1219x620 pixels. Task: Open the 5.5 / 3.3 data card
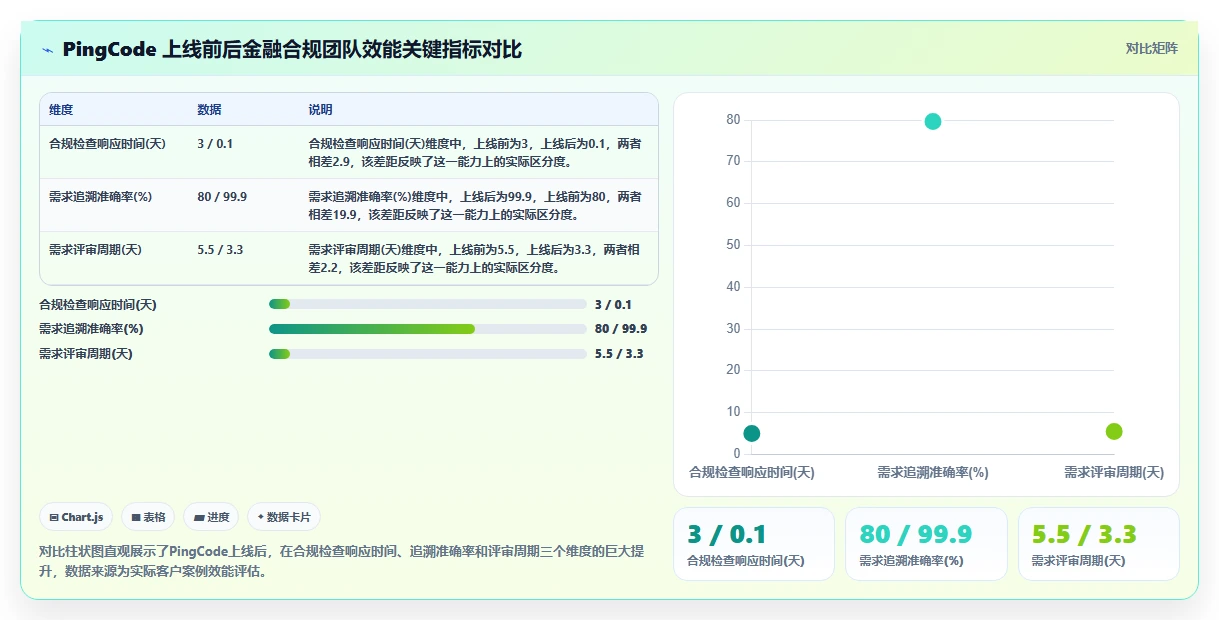(1098, 544)
